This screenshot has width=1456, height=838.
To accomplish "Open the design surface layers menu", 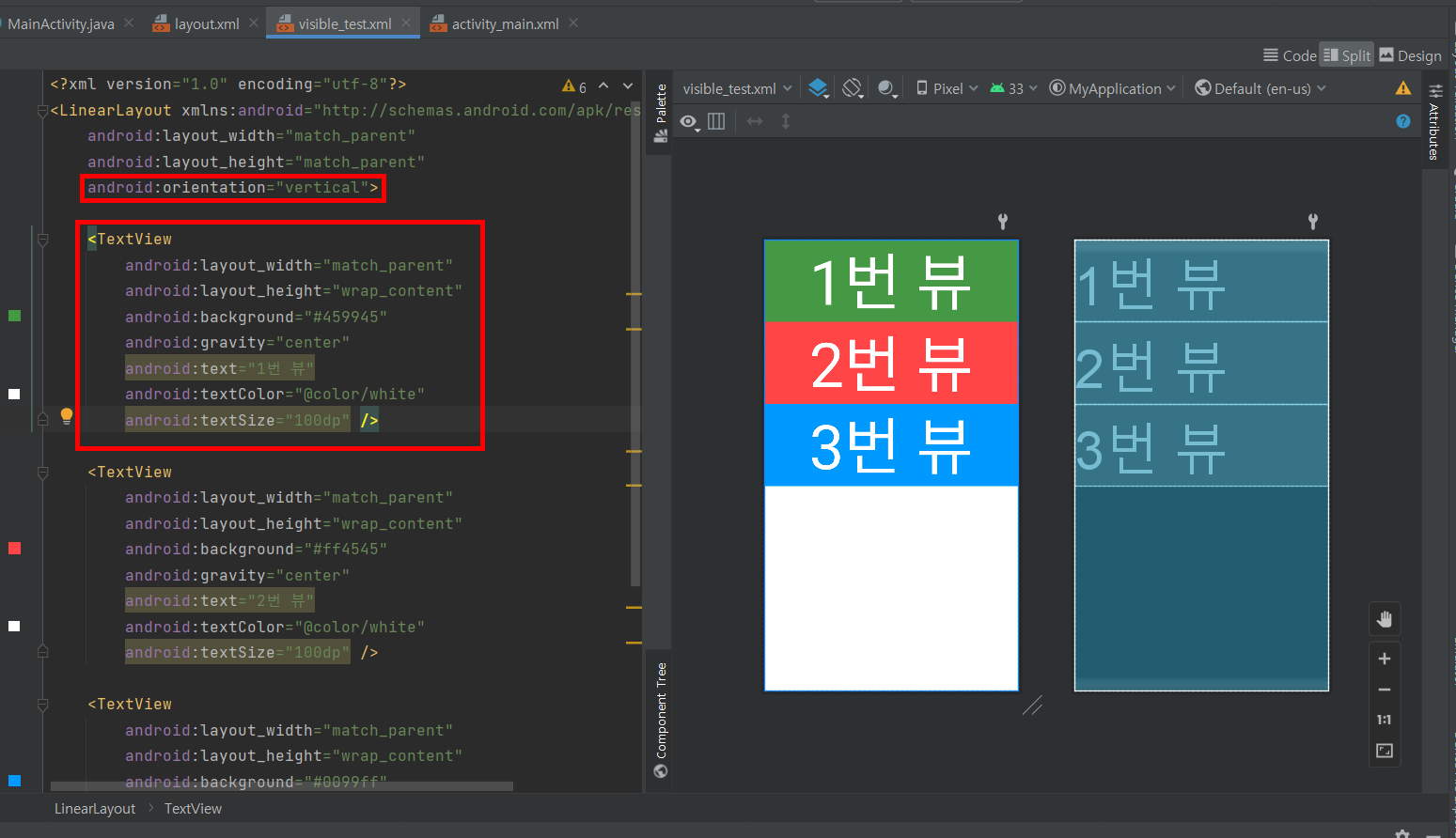I will tap(819, 88).
